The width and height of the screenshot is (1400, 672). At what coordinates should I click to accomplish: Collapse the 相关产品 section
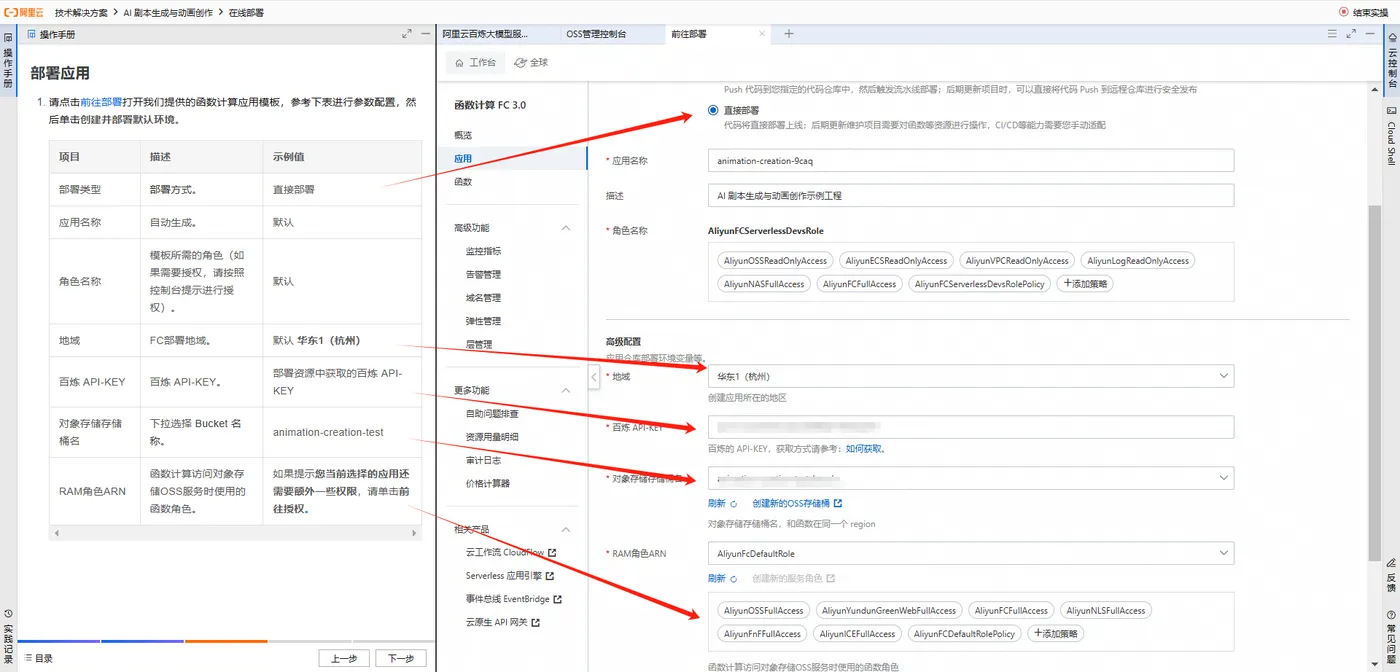[565, 529]
